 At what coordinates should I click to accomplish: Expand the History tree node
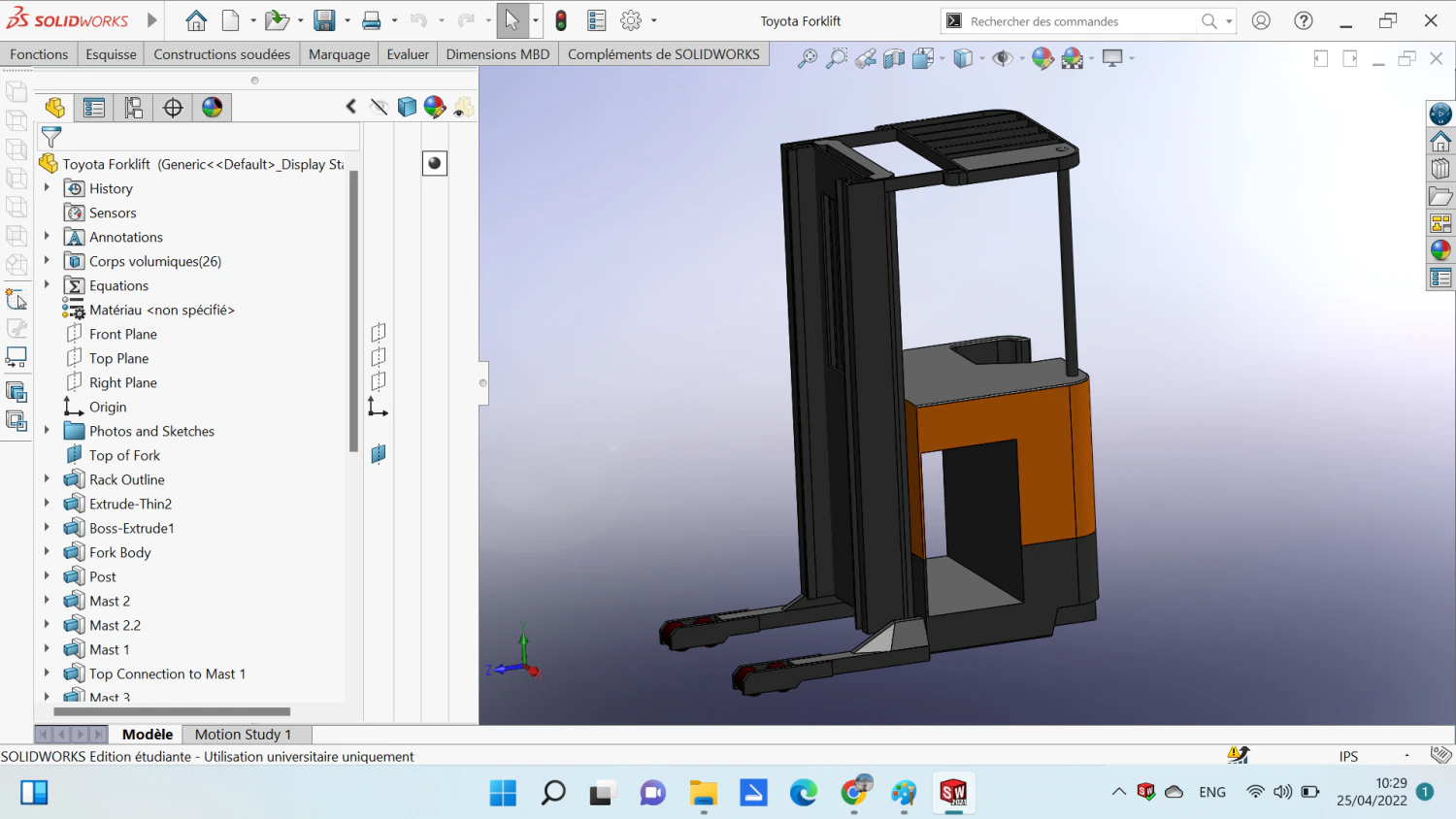pyautogui.click(x=47, y=188)
